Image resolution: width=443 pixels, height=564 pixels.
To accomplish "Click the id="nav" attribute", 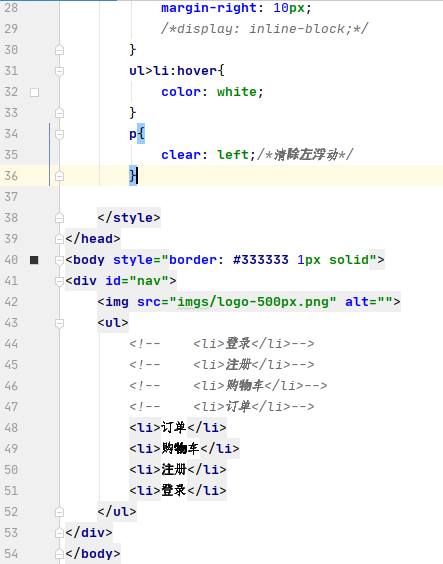I will click(137, 281).
